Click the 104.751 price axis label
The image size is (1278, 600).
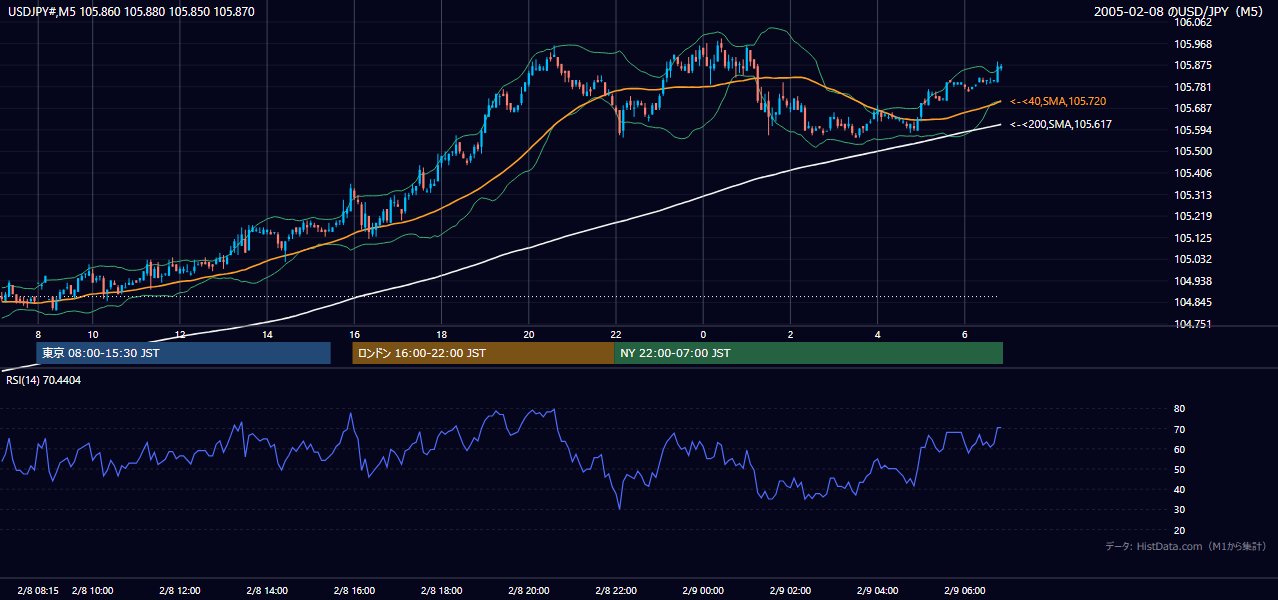pos(1193,324)
